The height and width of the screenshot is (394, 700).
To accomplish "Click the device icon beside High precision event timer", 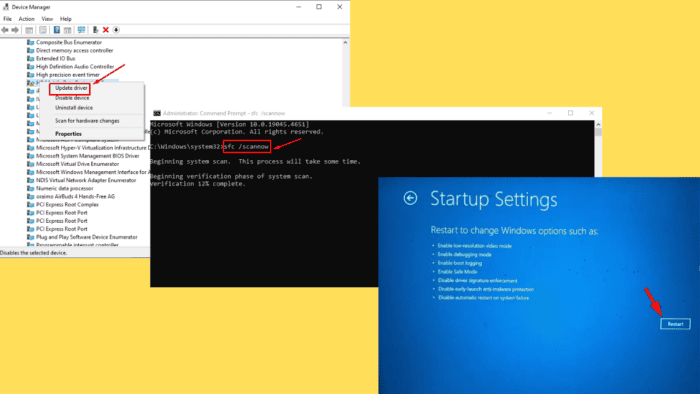I will pos(30,75).
